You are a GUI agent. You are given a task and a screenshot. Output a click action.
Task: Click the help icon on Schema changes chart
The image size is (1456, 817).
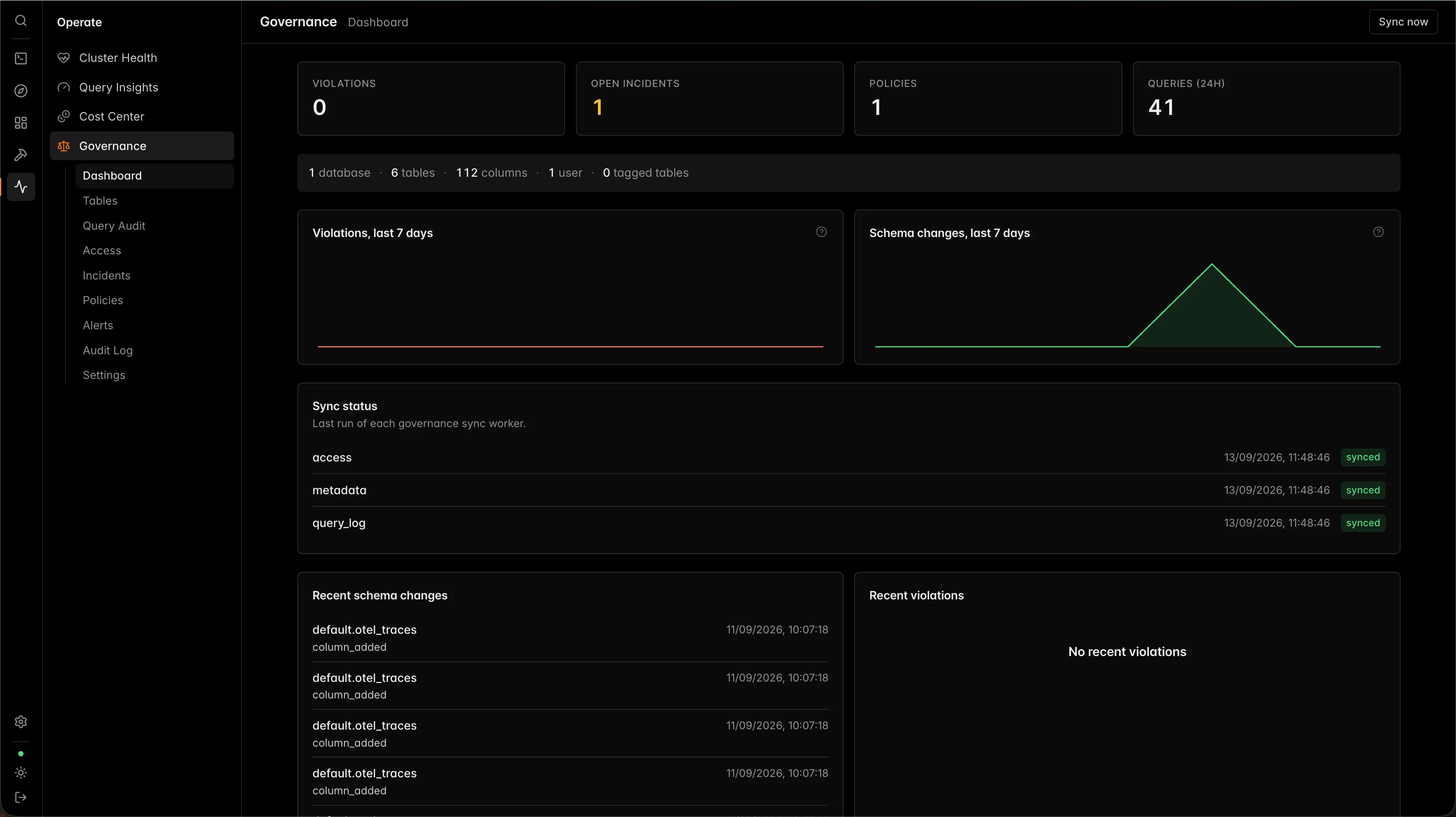coord(1378,232)
